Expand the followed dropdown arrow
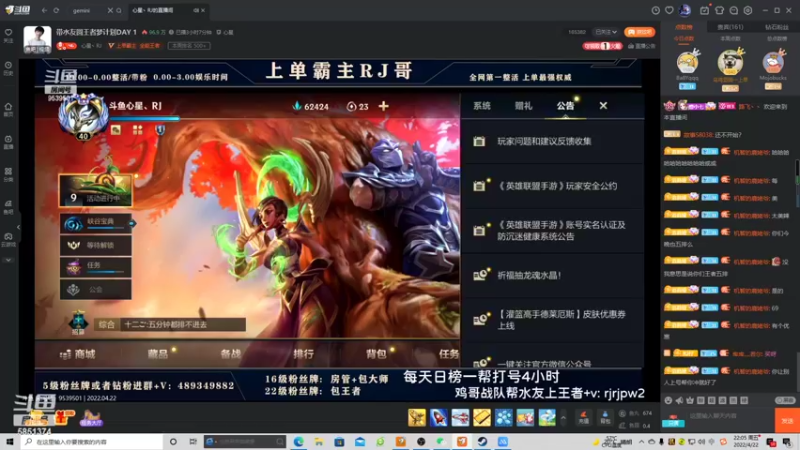 pyautogui.click(x=615, y=32)
